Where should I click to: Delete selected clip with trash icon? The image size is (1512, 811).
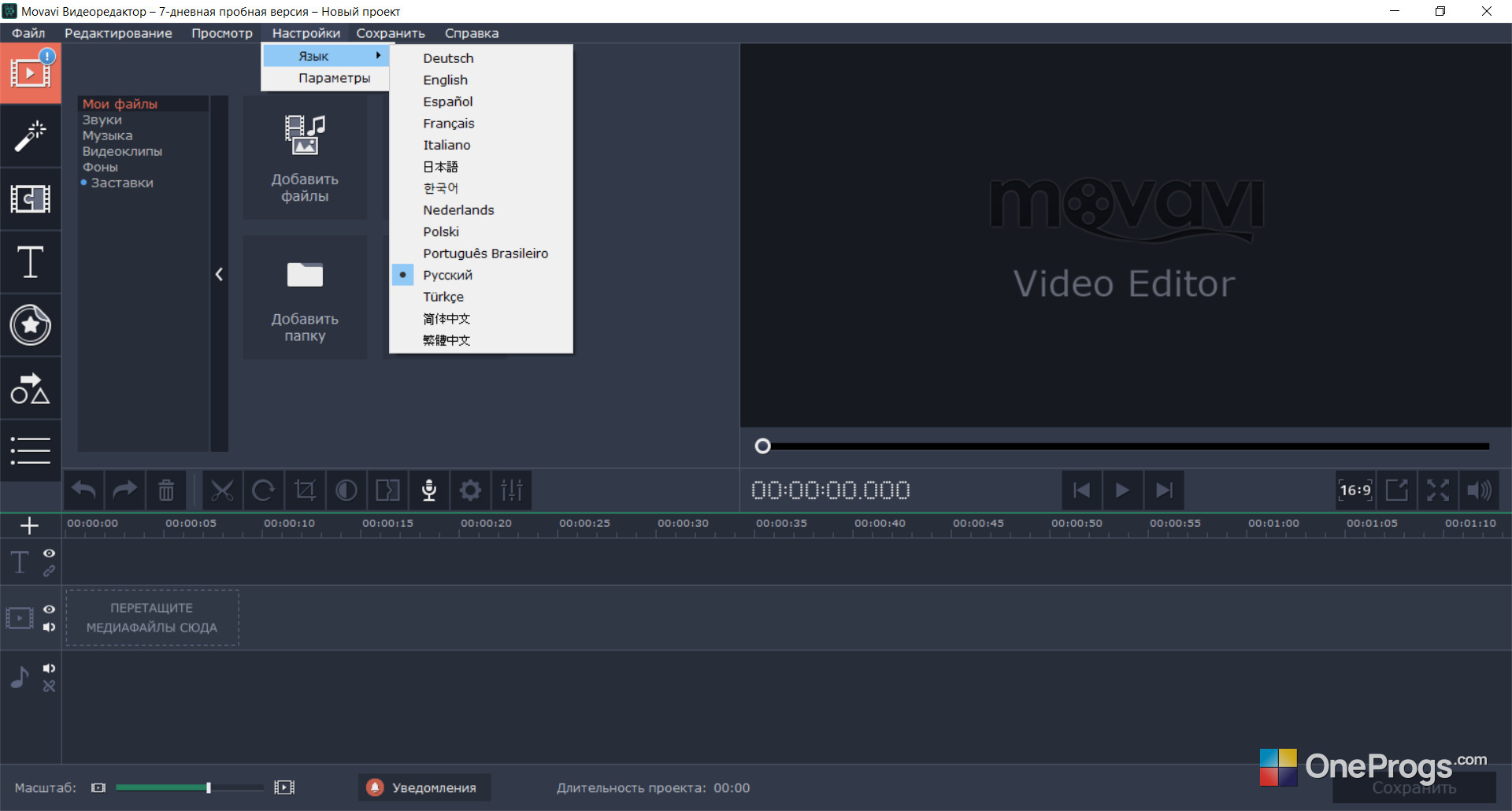click(166, 491)
